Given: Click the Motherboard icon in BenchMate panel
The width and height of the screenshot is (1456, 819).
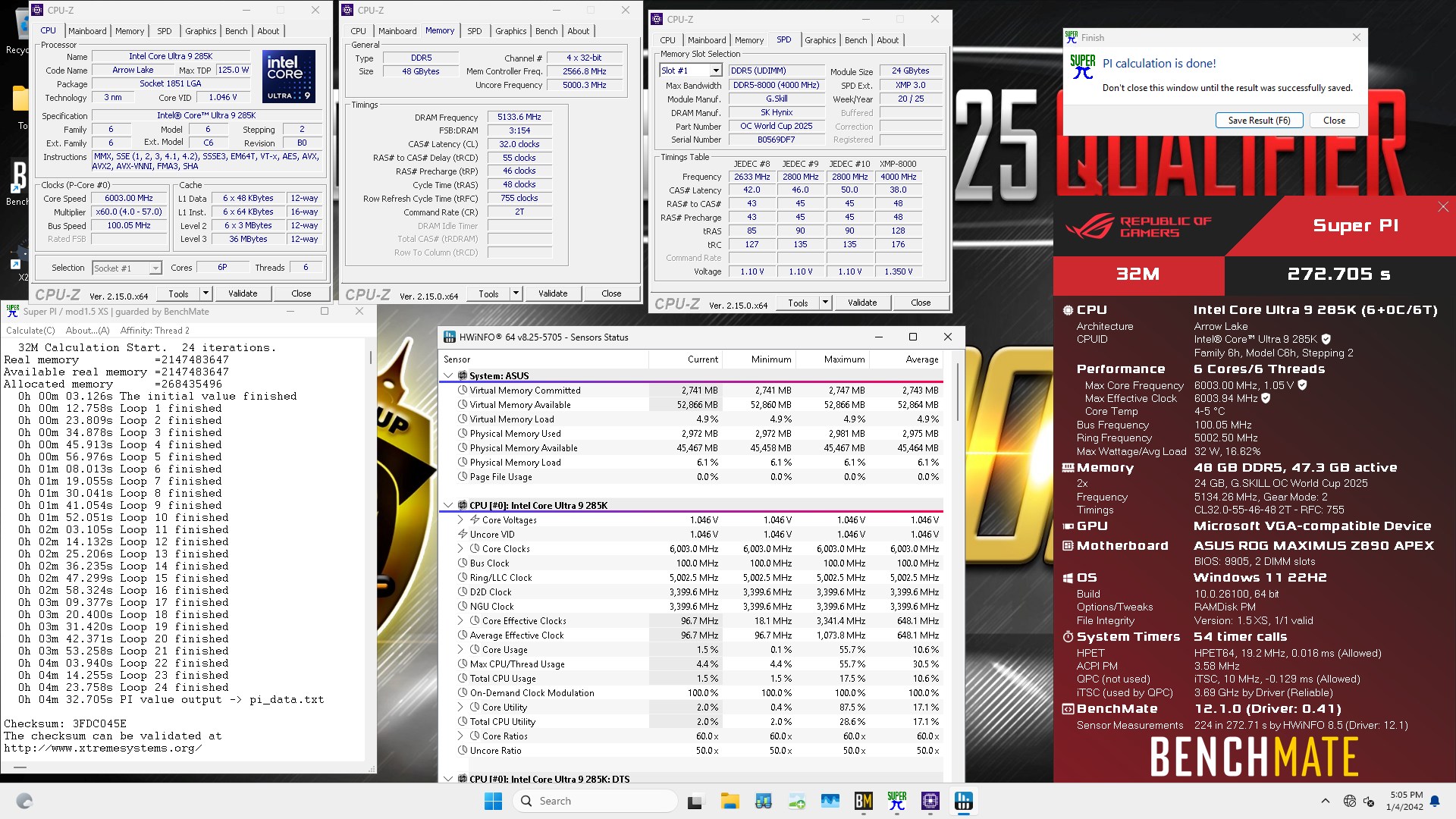Looking at the screenshot, I should [x=1068, y=546].
